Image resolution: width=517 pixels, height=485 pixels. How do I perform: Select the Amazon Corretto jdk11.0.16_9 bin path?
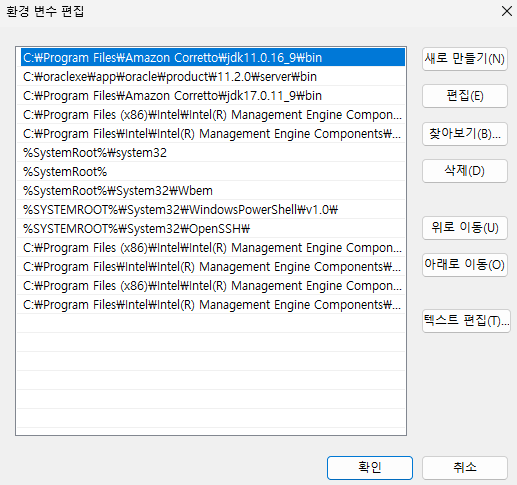213,57
